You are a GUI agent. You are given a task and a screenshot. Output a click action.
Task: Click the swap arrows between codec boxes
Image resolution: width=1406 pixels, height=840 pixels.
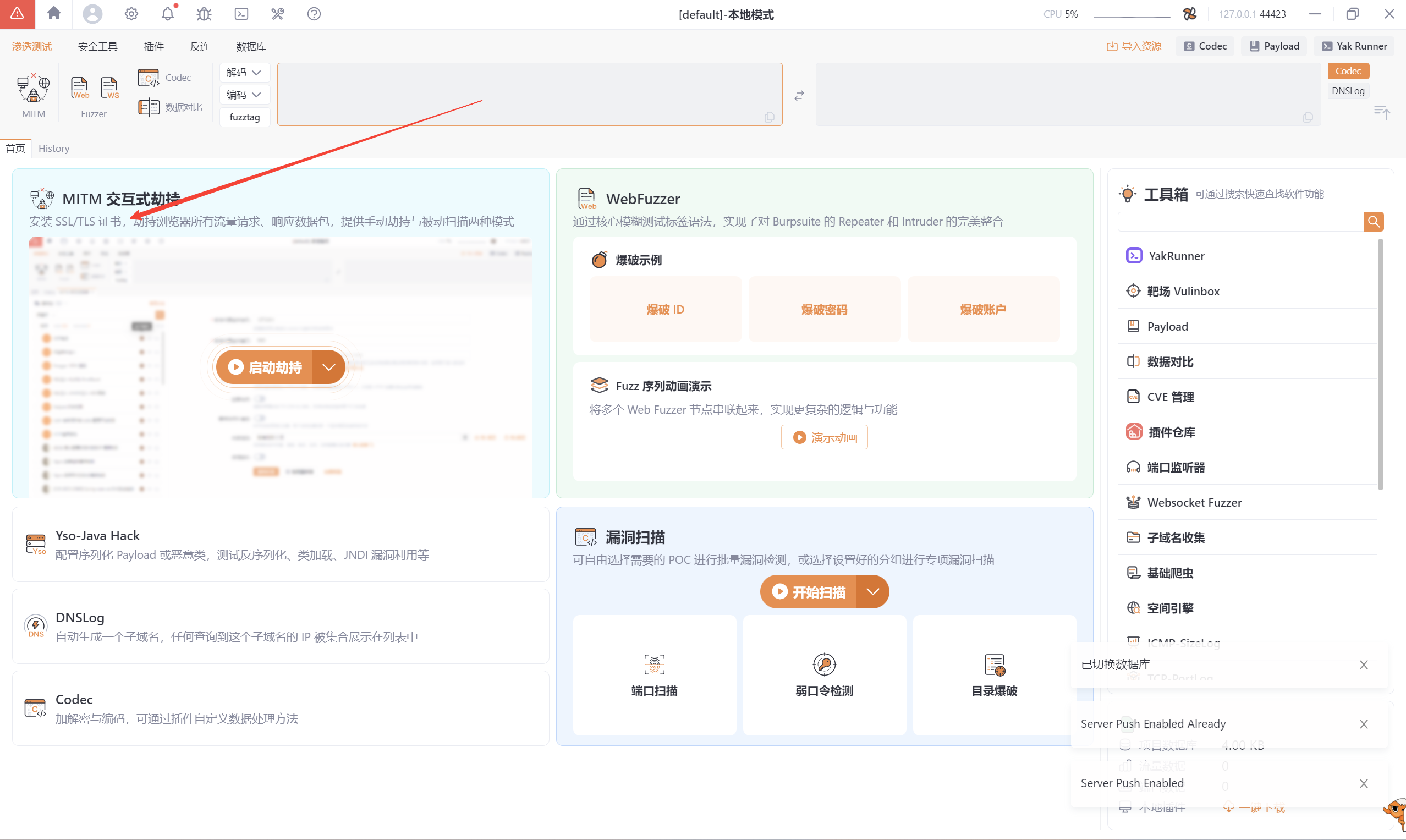click(x=799, y=96)
